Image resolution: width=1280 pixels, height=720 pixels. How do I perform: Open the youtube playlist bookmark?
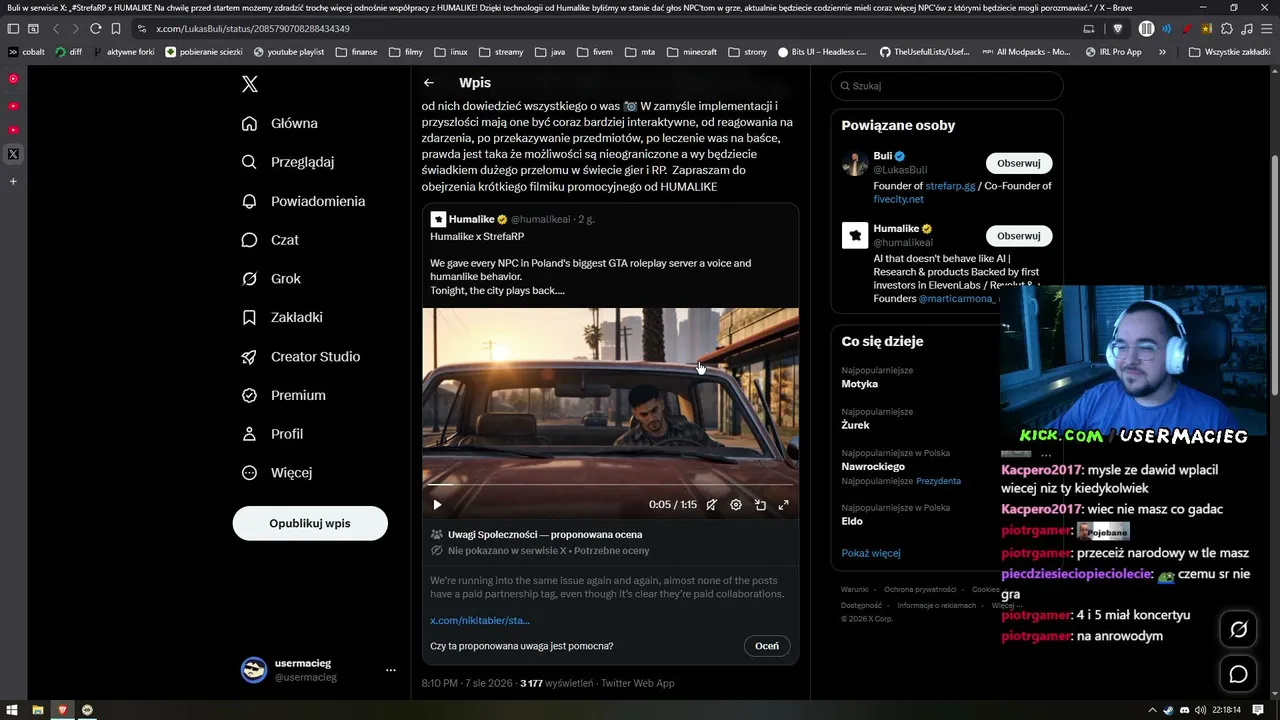[289, 52]
